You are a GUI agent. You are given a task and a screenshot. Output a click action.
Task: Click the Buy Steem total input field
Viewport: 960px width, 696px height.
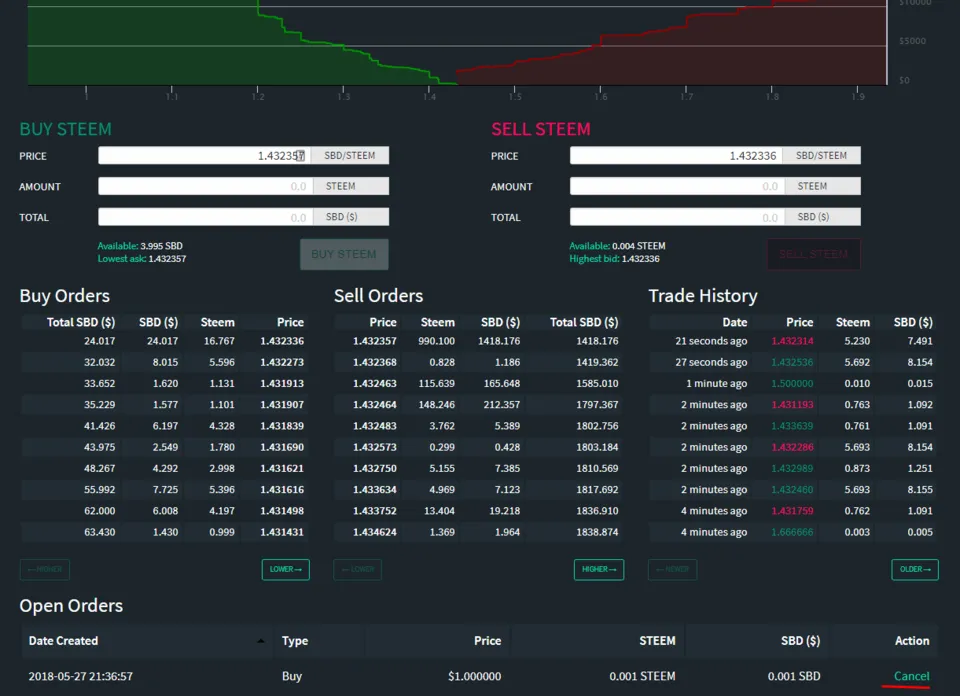click(205, 217)
